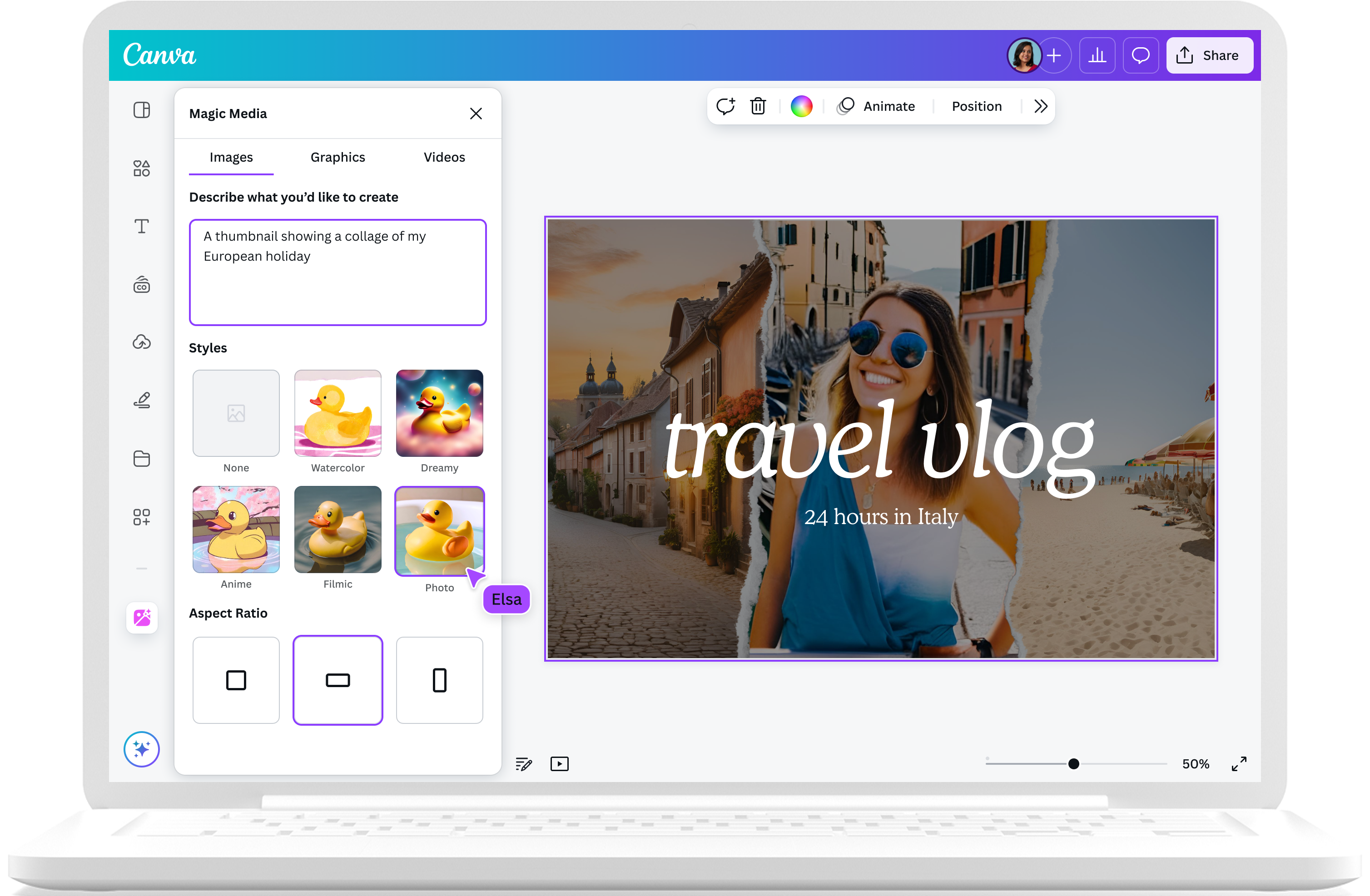The image size is (1370, 896).
Task: Click the Share button
Action: point(1209,56)
